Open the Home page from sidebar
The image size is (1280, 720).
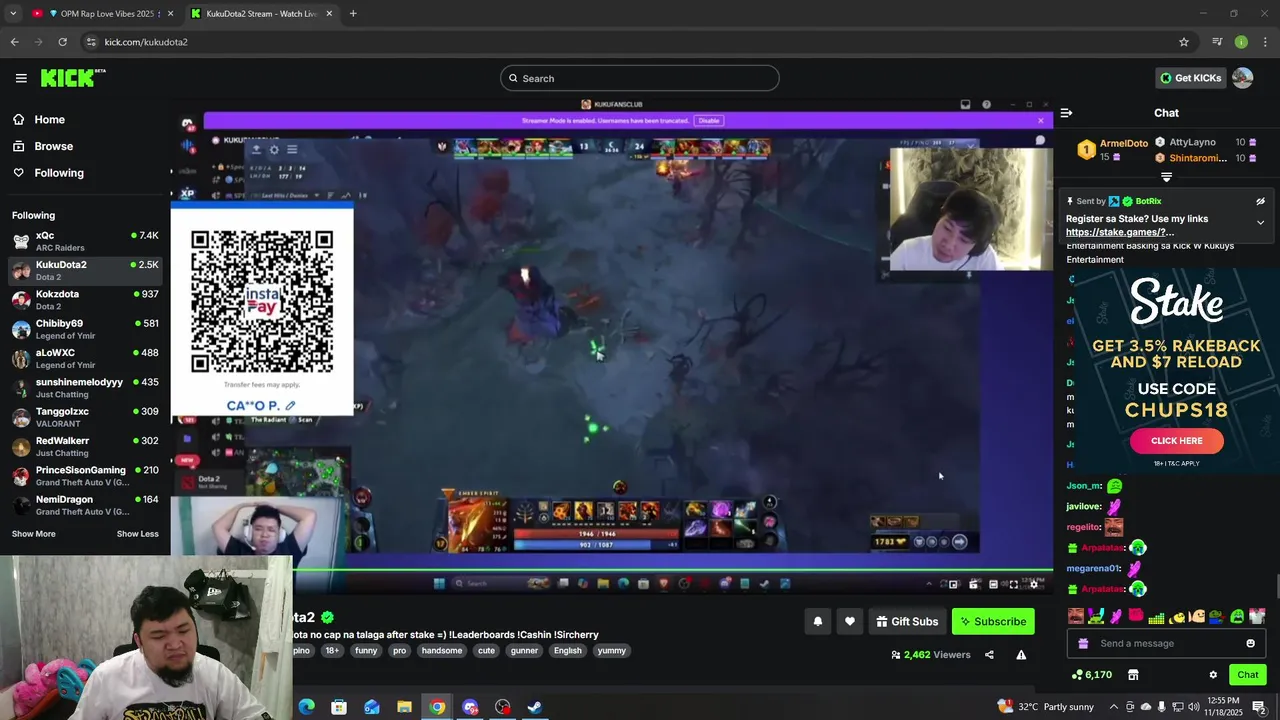click(39, 119)
